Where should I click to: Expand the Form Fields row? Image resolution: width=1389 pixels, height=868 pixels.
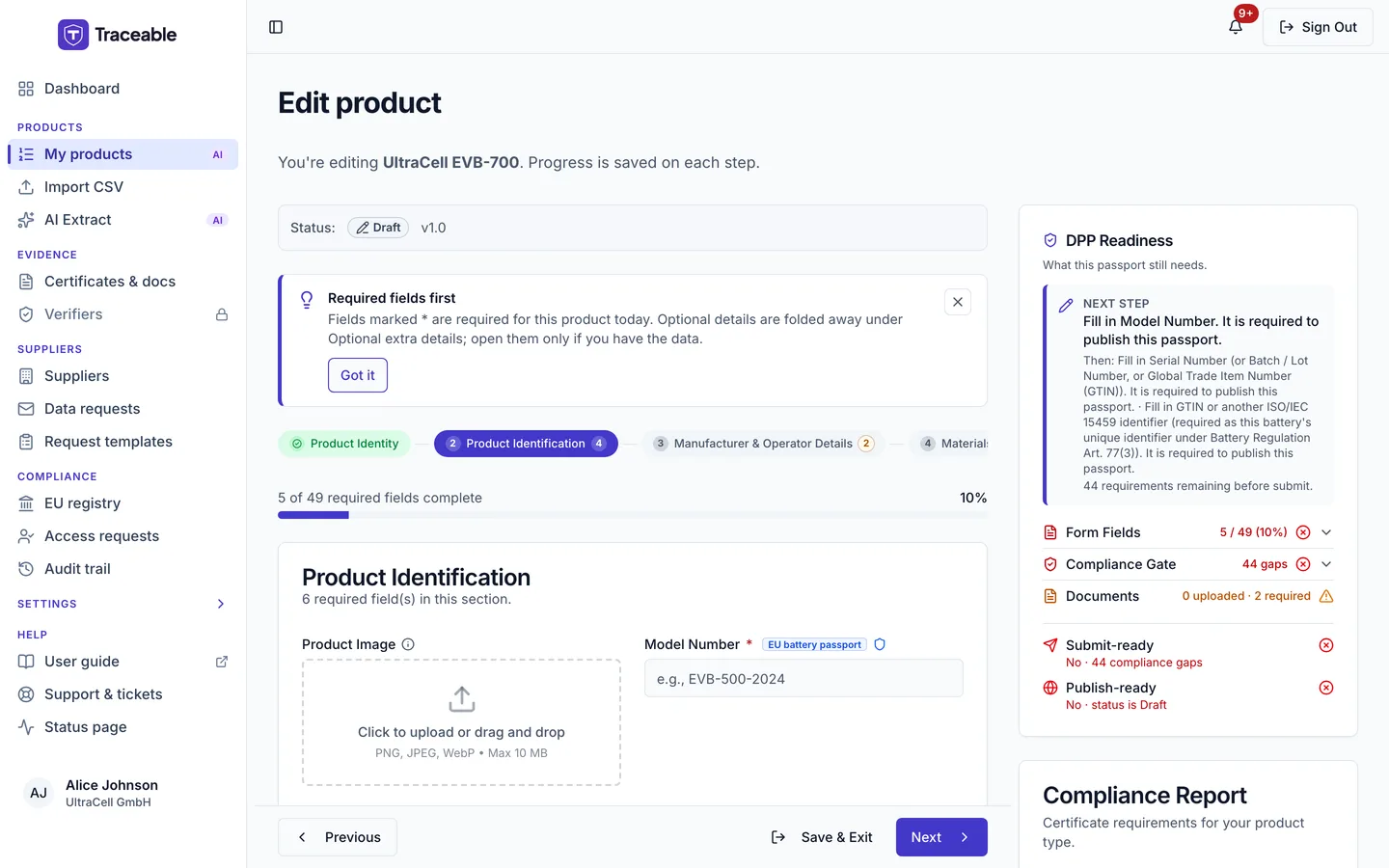click(x=1326, y=532)
